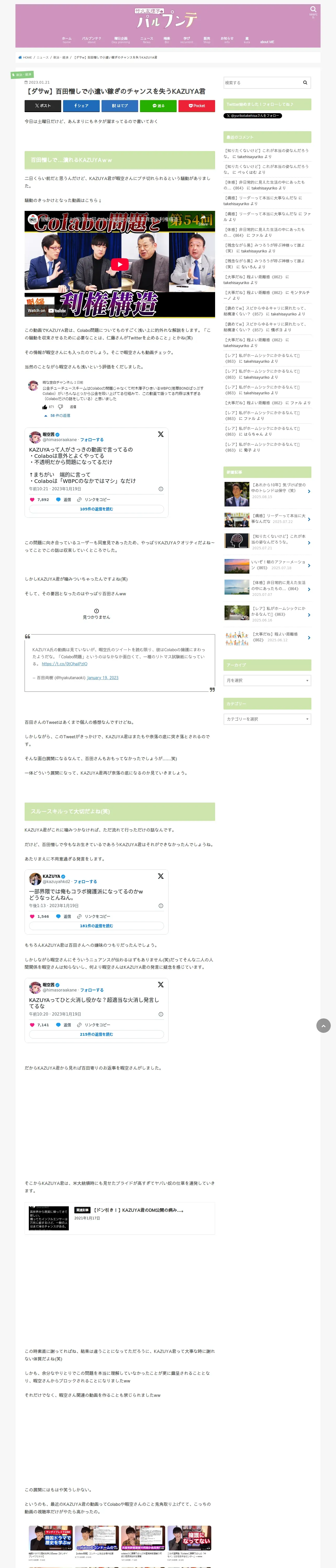This screenshot has width=336, height=1568.
Task: Play the Colabo問題 YouTube video
Action: click(x=120, y=264)
